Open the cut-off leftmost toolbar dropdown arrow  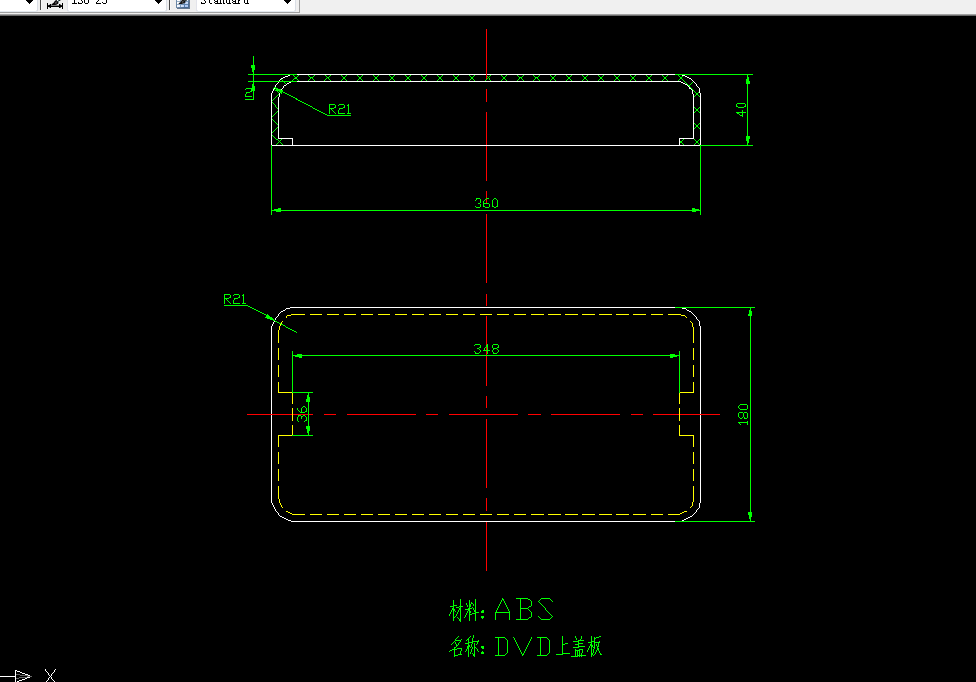(29, 2)
